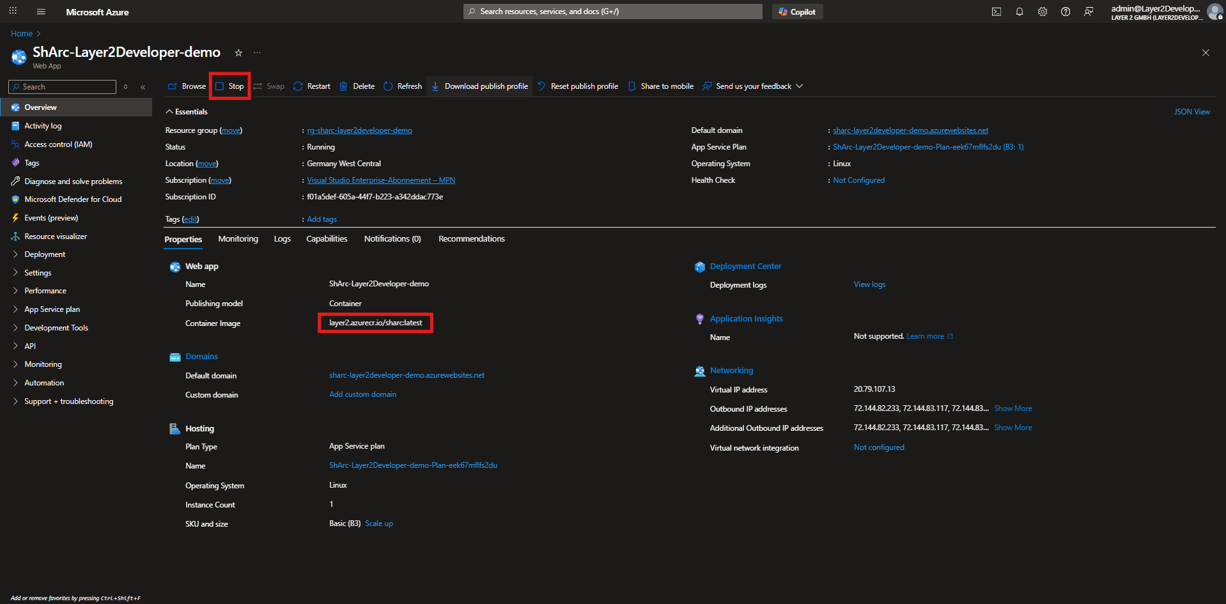Viewport: 1226px width, 604px height.
Task: Collapse the Essentials section
Action: pos(169,112)
